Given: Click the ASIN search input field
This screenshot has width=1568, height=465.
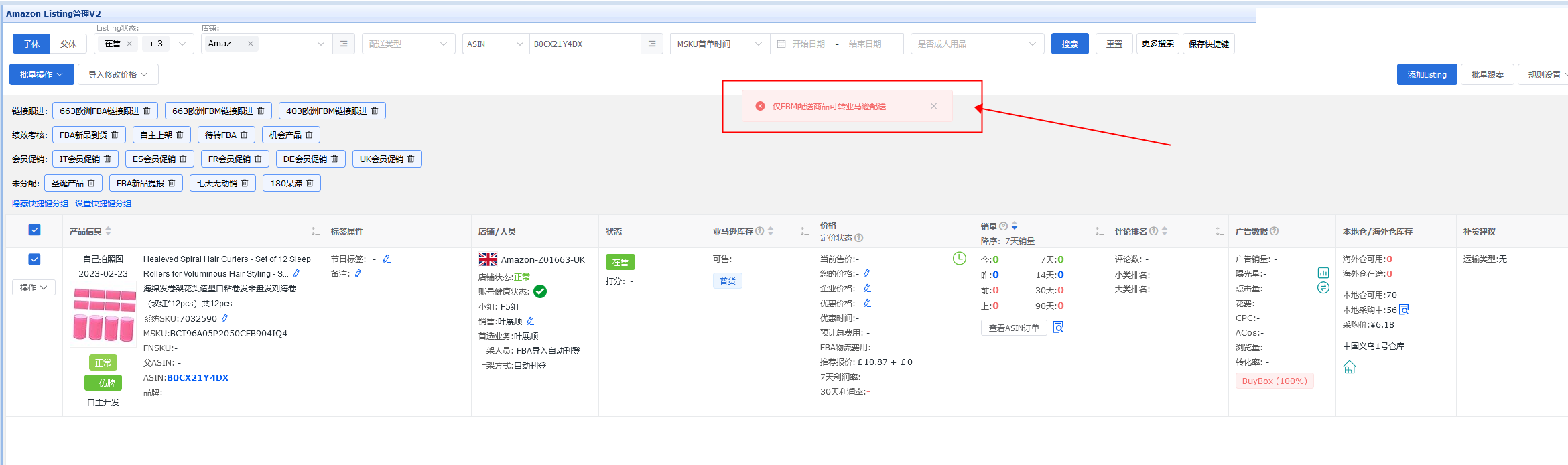Looking at the screenshot, I should [585, 44].
